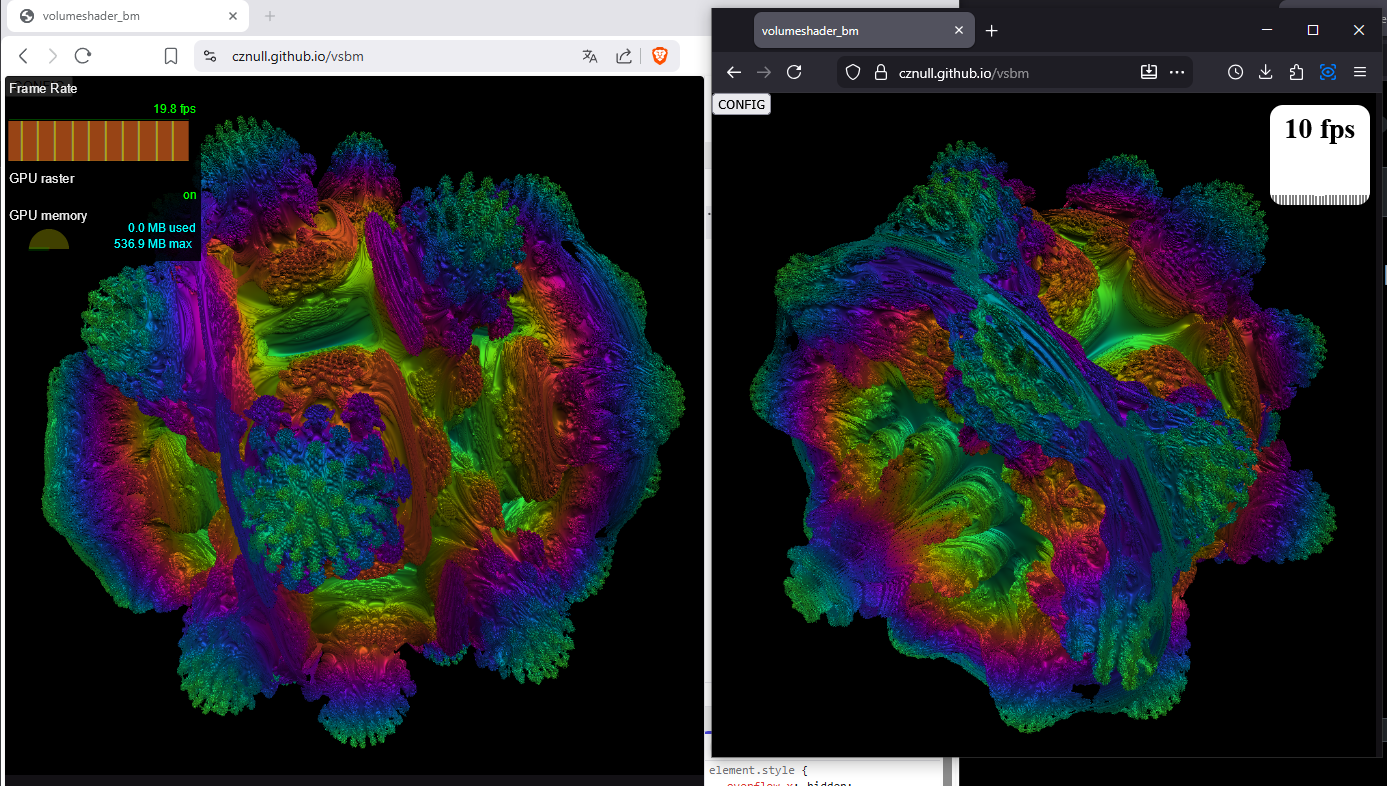This screenshot has width=1387, height=786.
Task: Open the Firefox hamburger menu
Action: 1360,72
